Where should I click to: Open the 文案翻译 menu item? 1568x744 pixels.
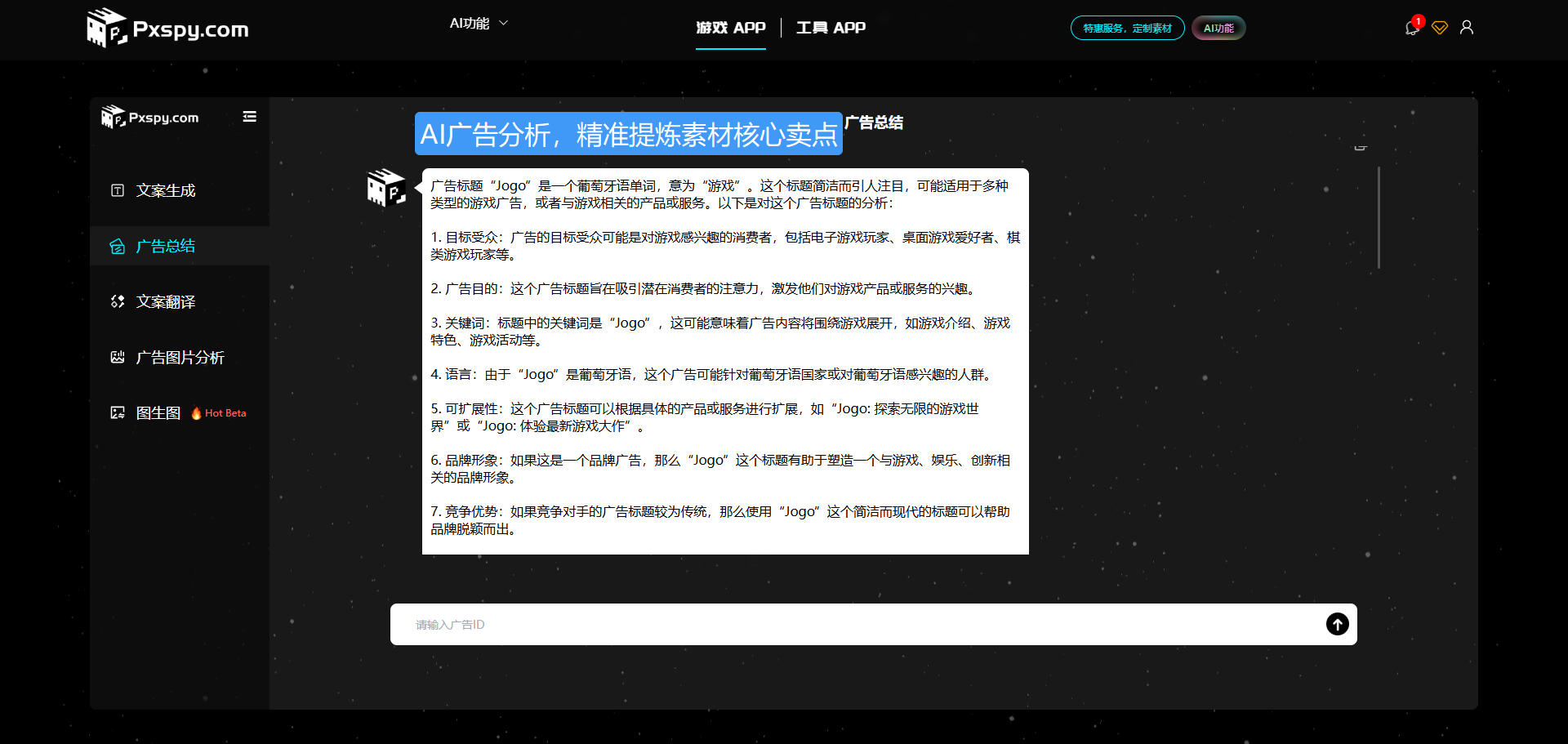click(x=180, y=301)
